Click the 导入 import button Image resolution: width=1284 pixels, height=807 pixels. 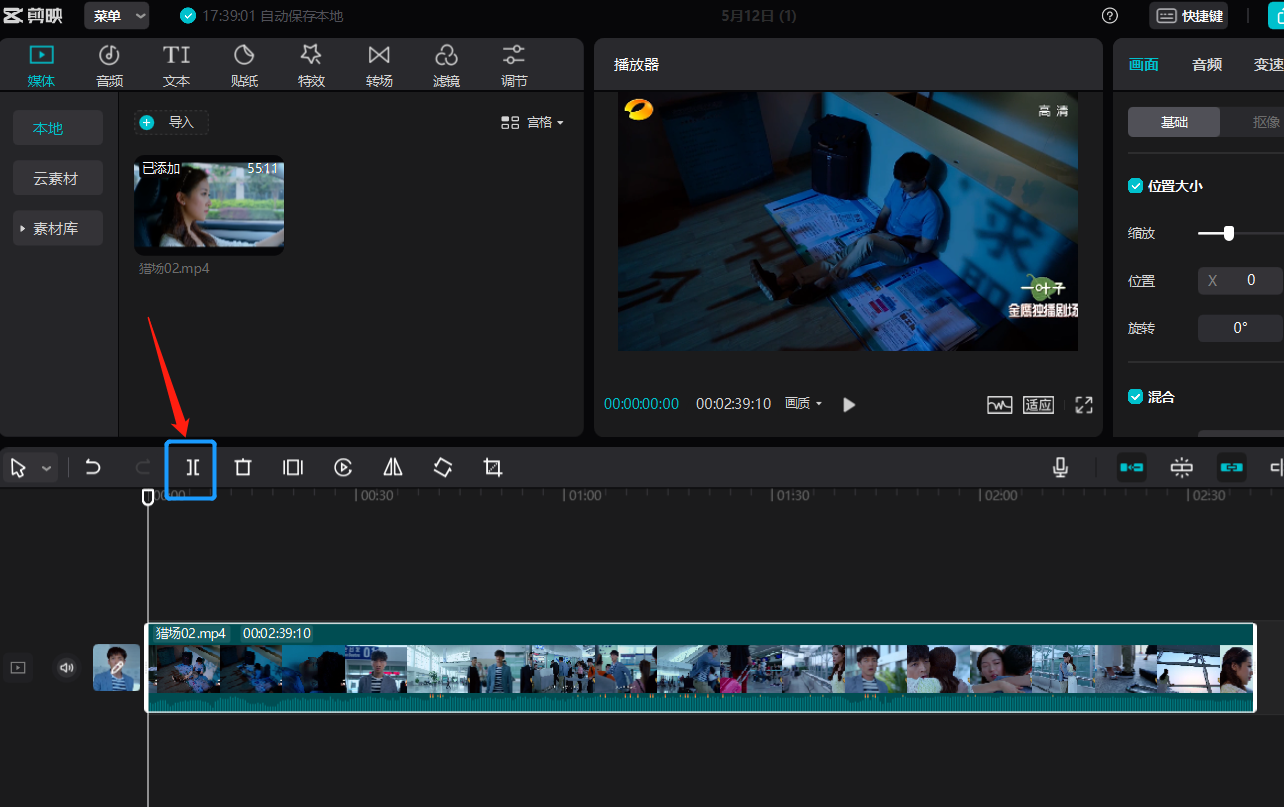tap(171, 122)
